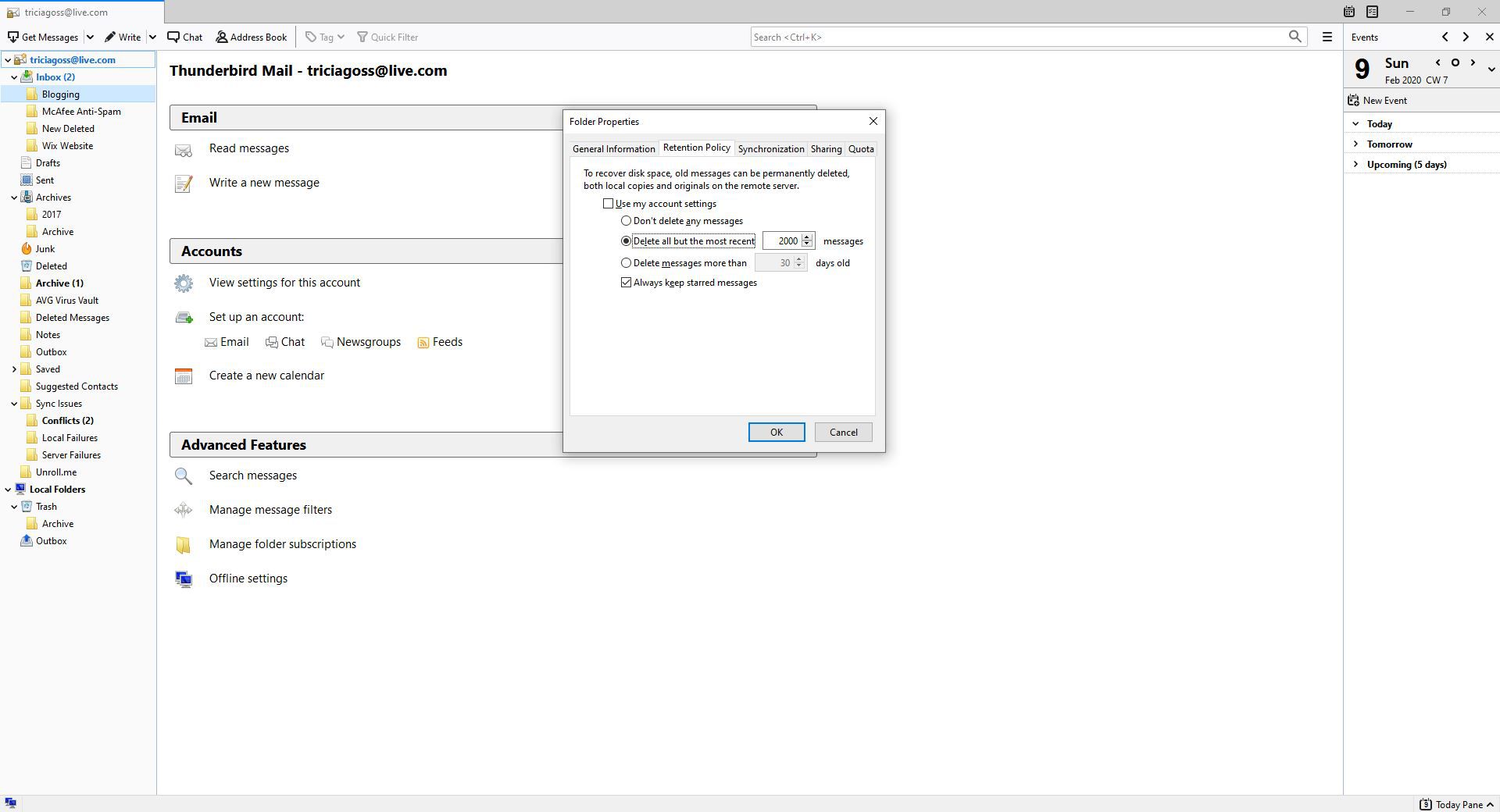Screen dimensions: 1500x812
Task: Create a New Event
Action: (x=1377, y=100)
